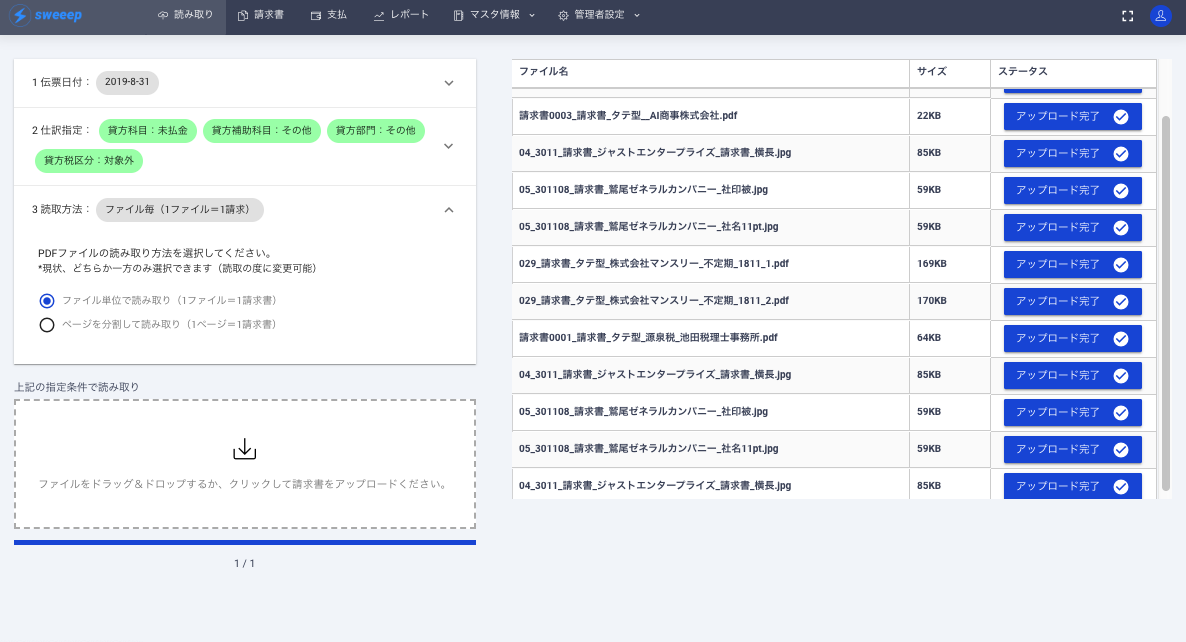1186x642 pixels.
Task: Select ファイル単位で読み取り radio option
Action: pyautogui.click(x=46, y=300)
